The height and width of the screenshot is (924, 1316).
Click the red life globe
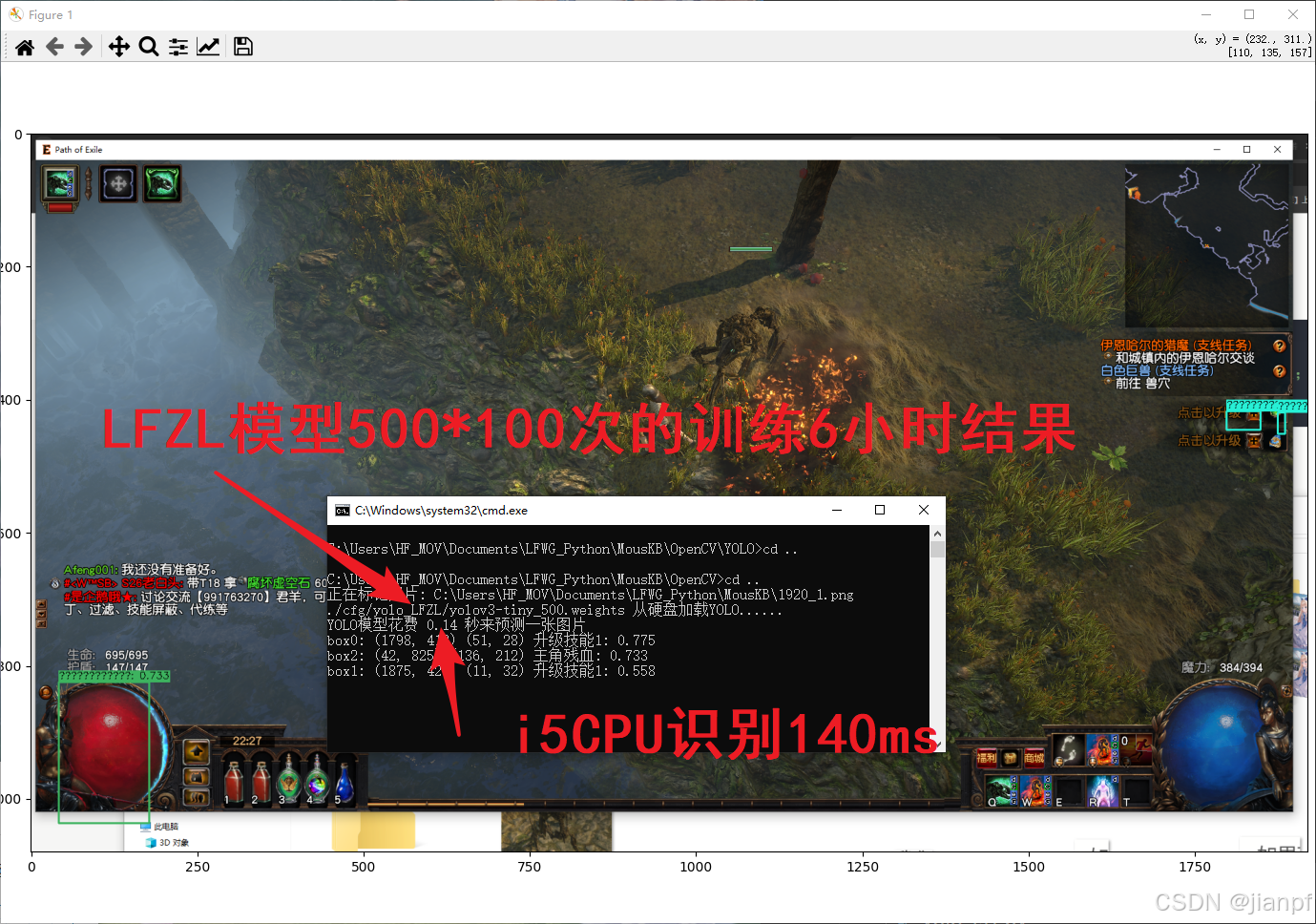coord(110,745)
